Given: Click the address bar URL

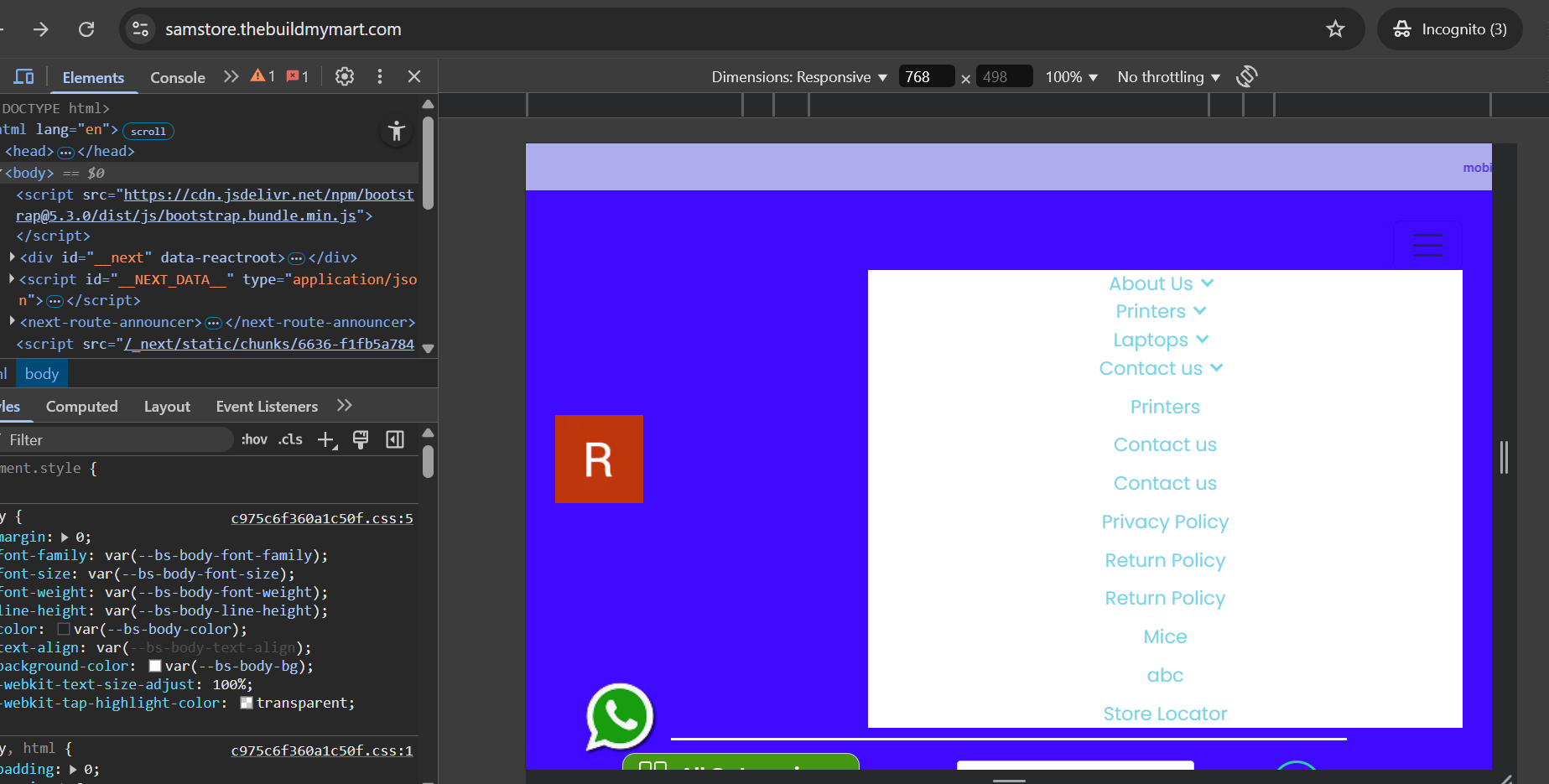Looking at the screenshot, I should [283, 29].
